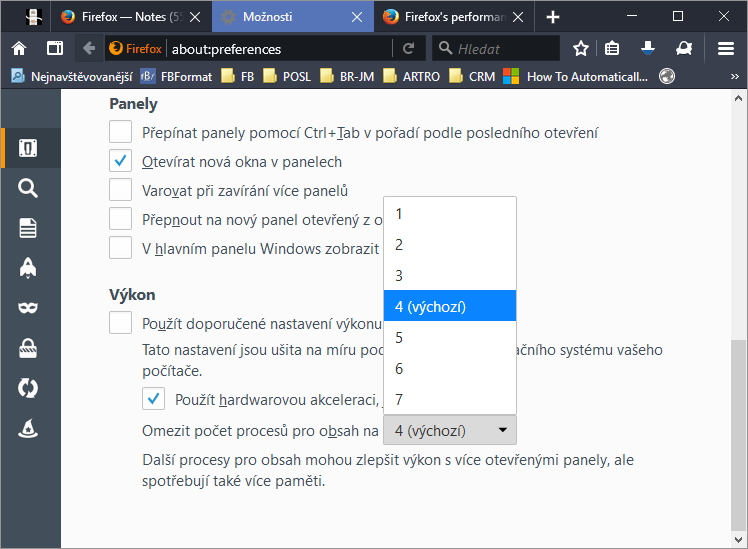Open the CRM bookmarks folder

tap(473, 76)
